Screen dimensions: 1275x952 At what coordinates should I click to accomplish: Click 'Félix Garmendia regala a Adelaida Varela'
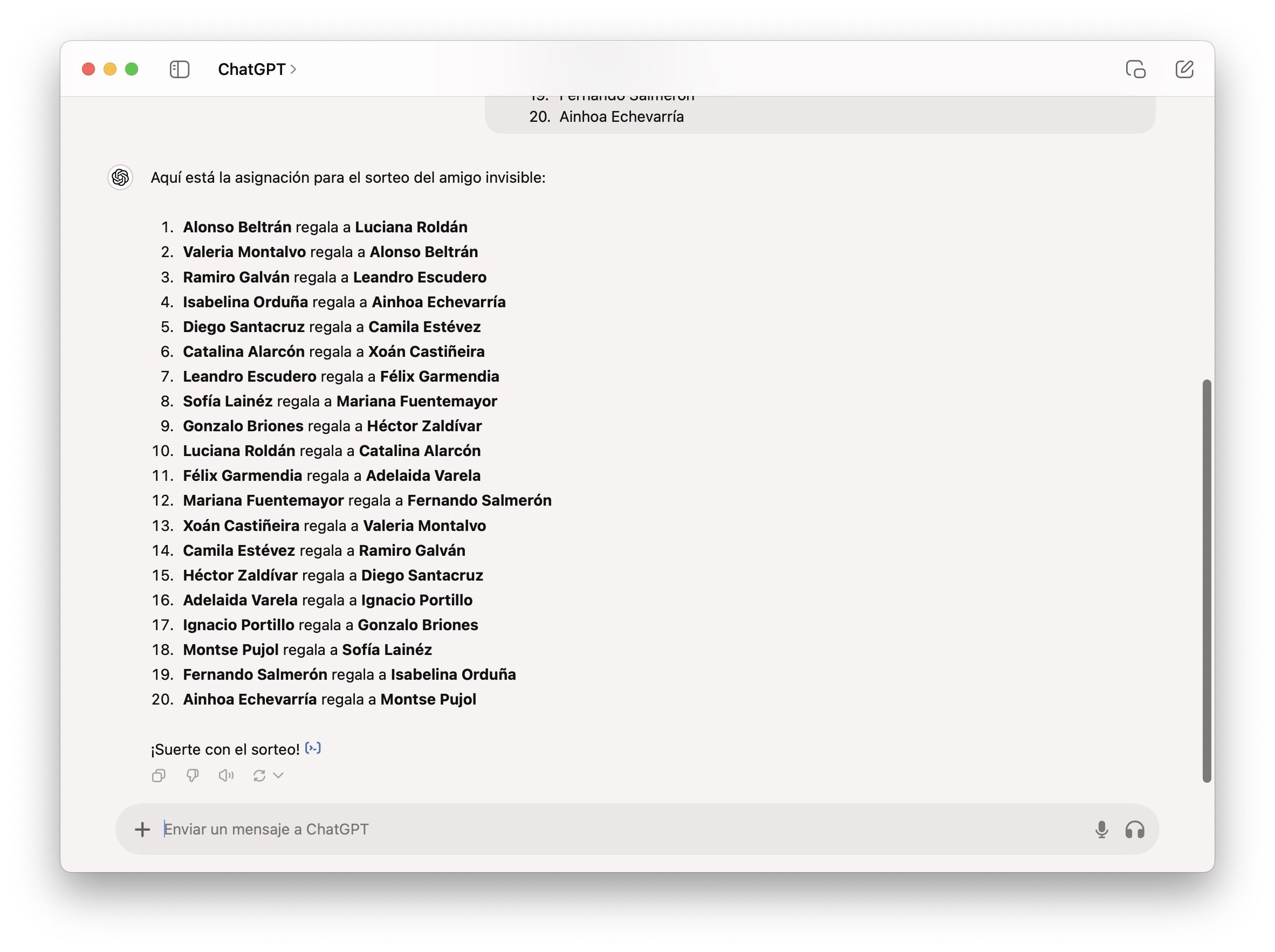[332, 475]
